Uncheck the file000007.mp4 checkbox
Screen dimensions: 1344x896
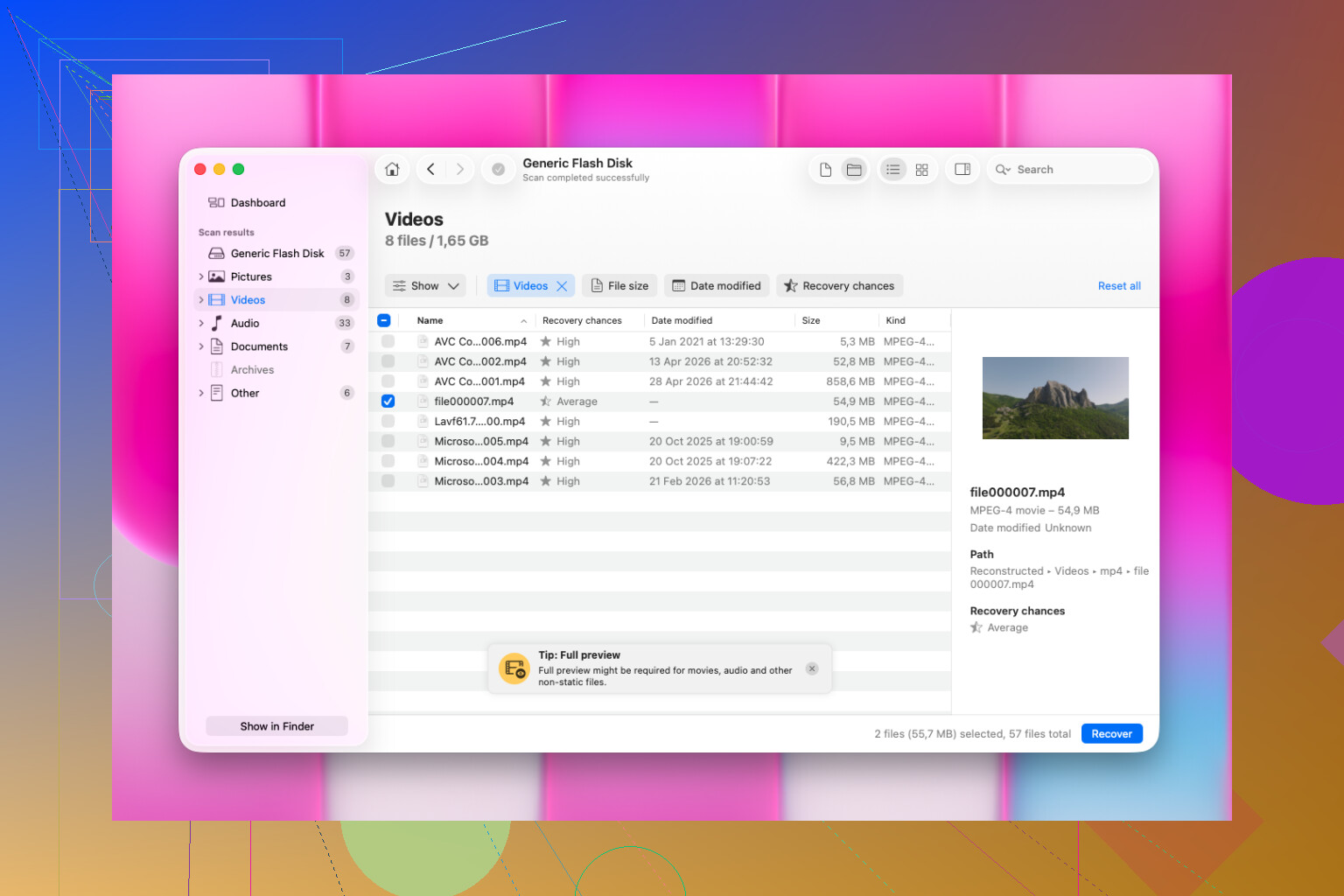coord(388,401)
